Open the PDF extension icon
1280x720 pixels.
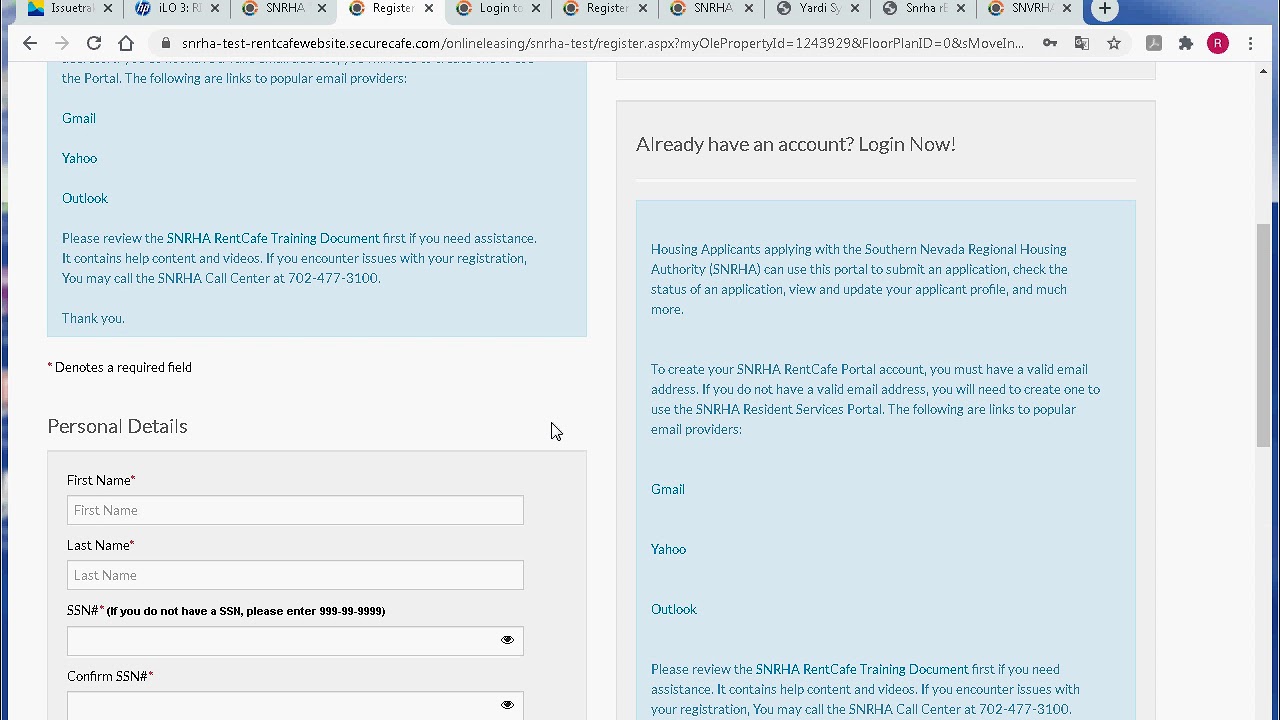1154,43
